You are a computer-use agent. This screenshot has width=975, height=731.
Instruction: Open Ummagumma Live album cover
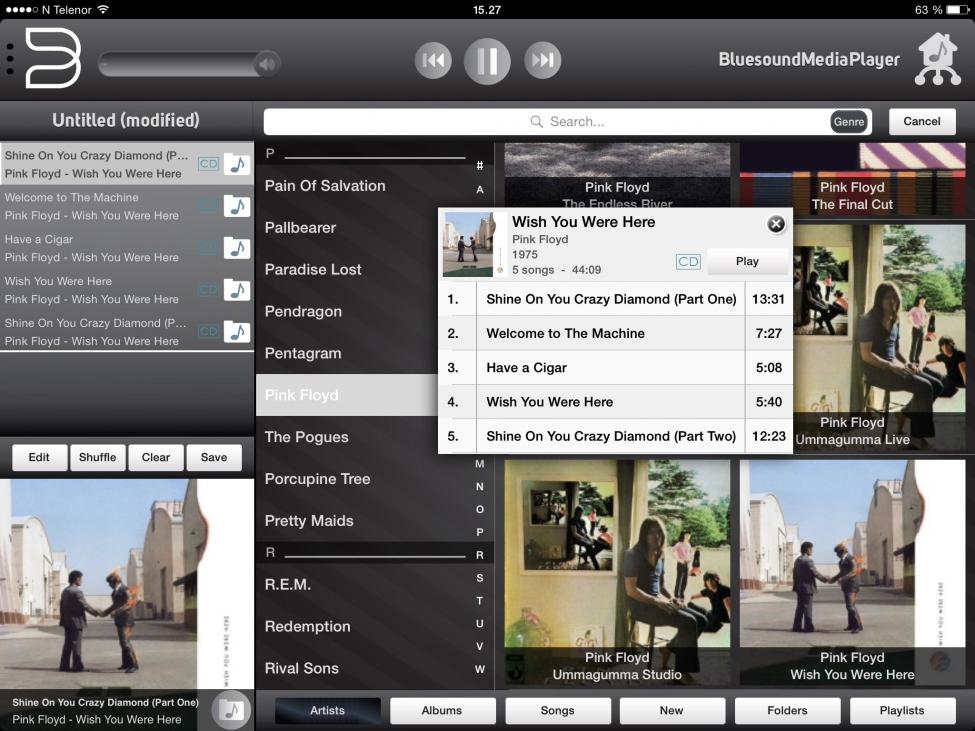pos(879,338)
